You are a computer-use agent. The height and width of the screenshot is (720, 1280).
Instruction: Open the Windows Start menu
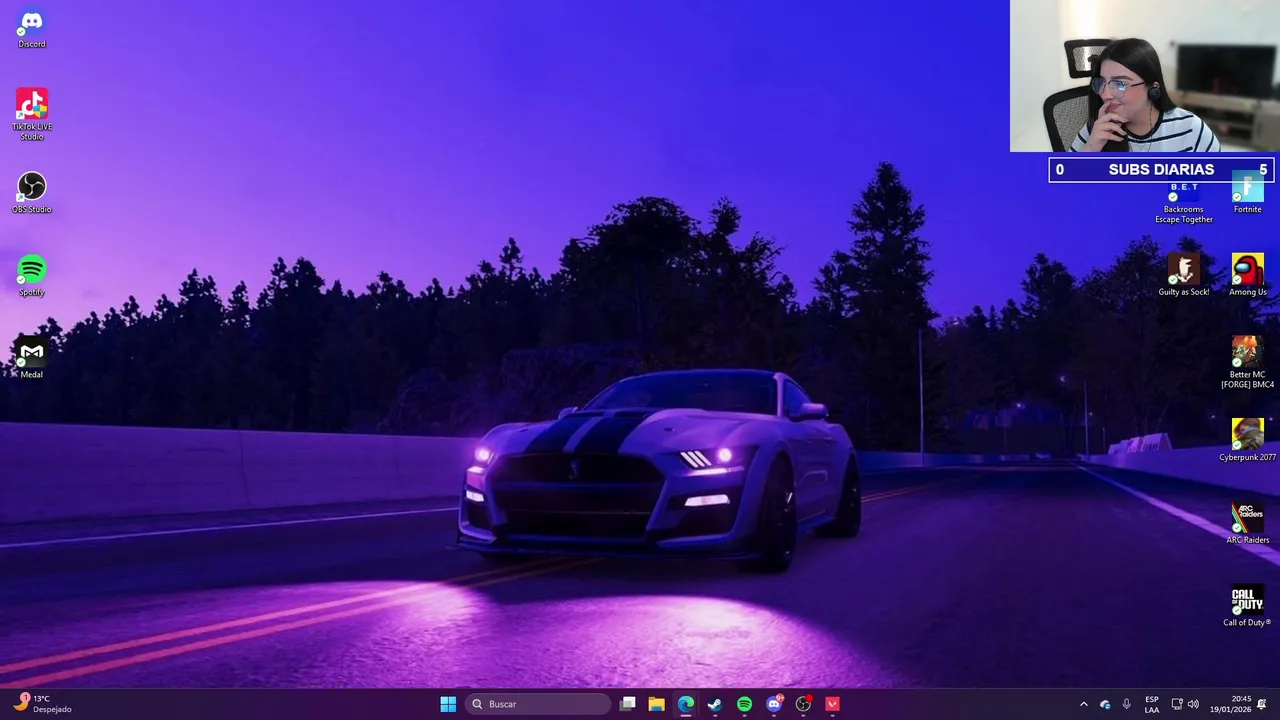pos(448,704)
